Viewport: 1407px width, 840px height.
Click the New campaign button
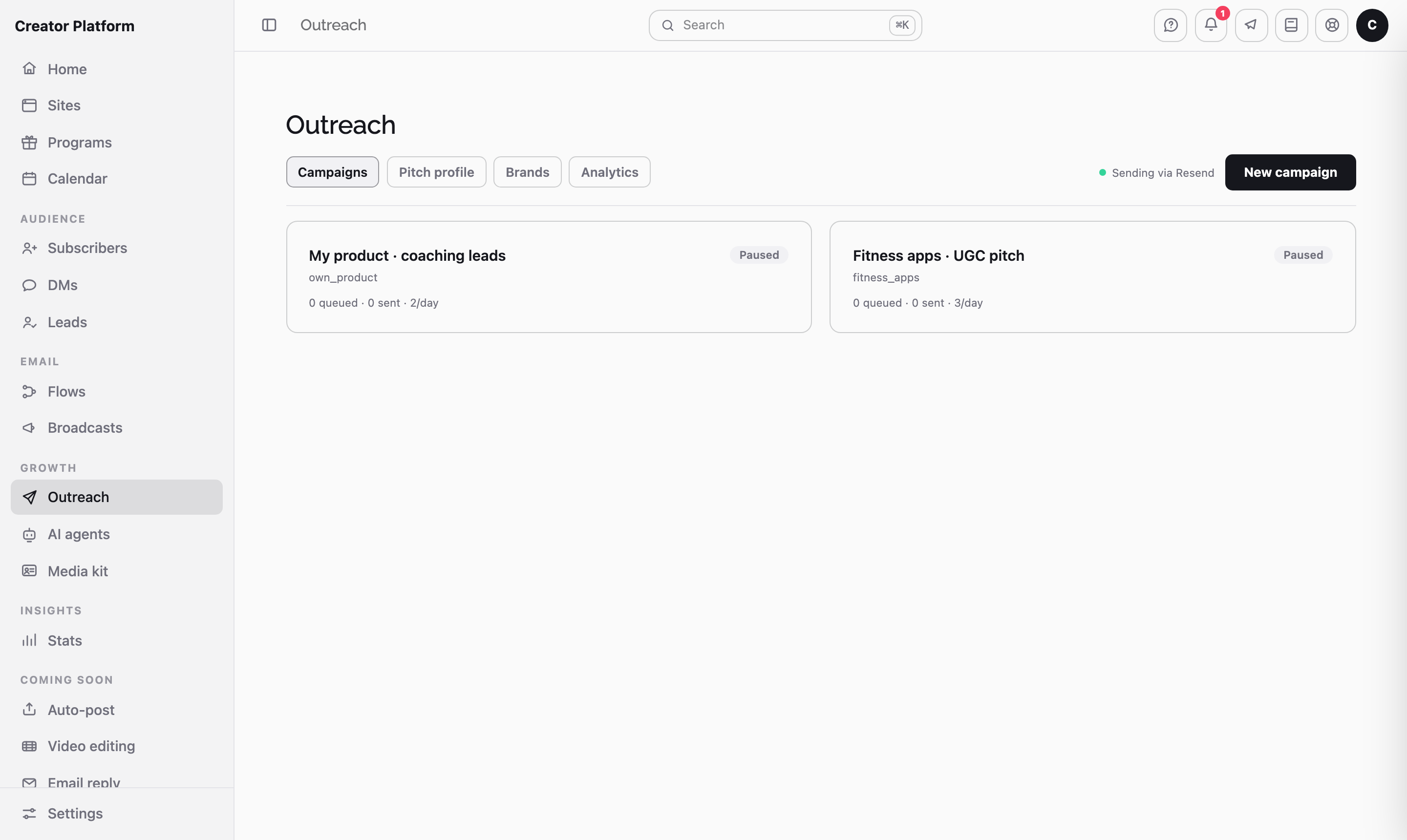1290,172
